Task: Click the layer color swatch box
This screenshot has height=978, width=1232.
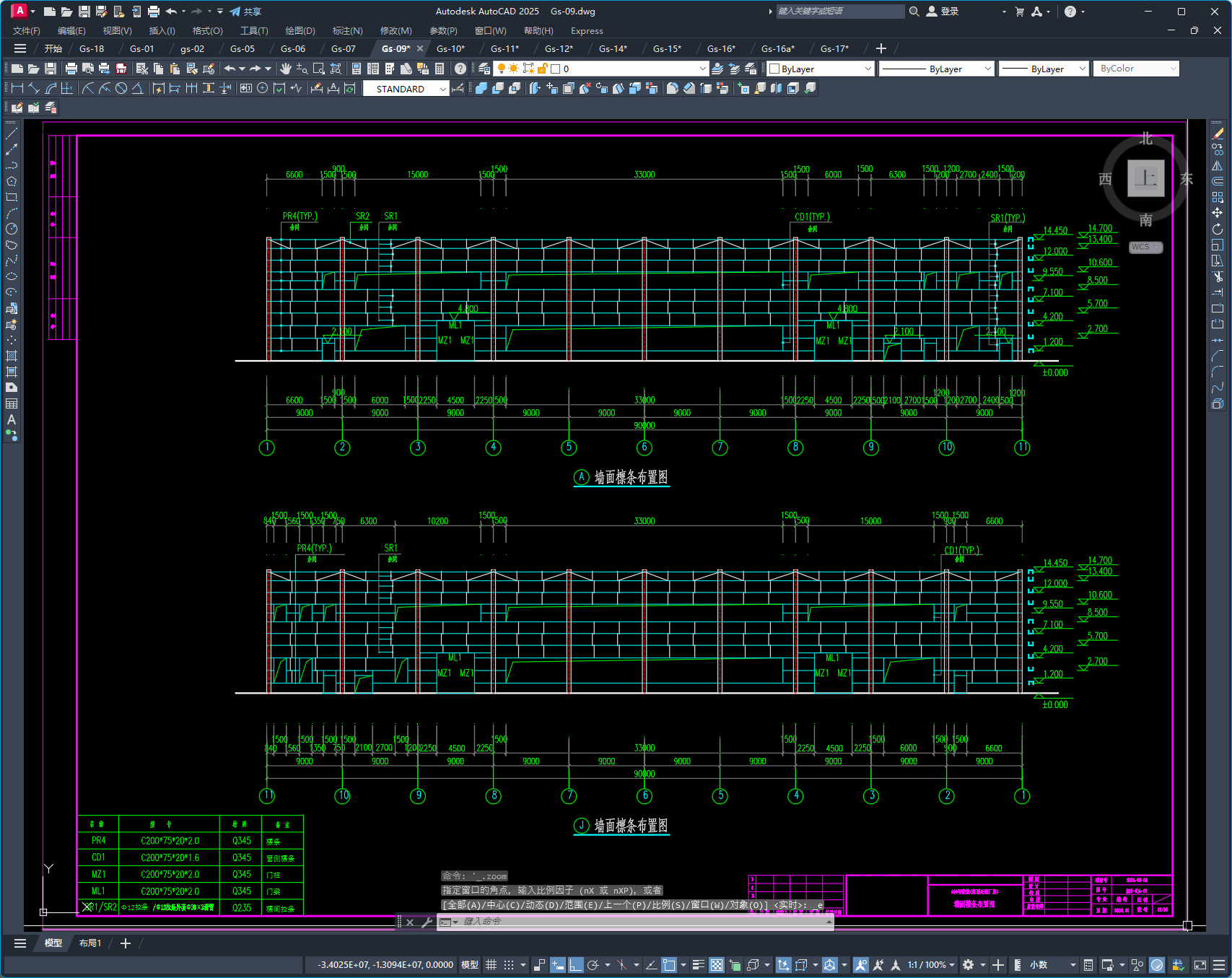Action: click(556, 69)
